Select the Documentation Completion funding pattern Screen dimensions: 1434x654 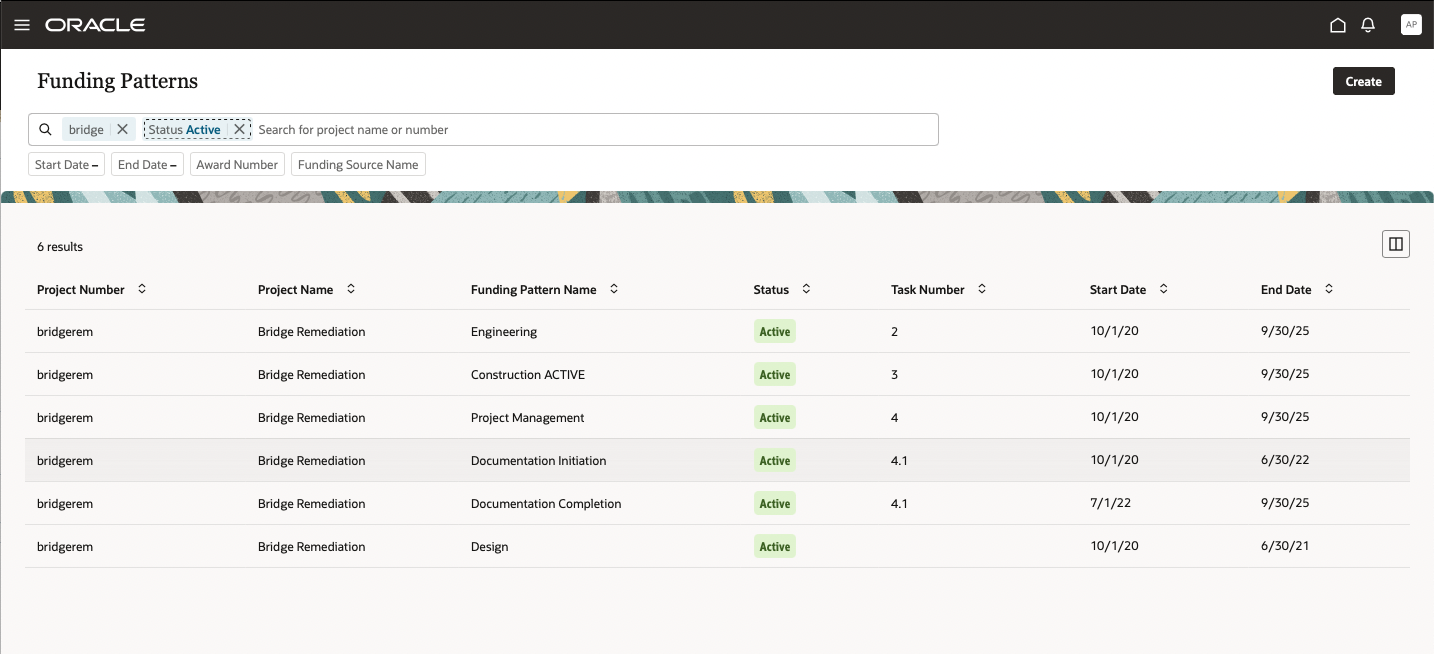546,503
